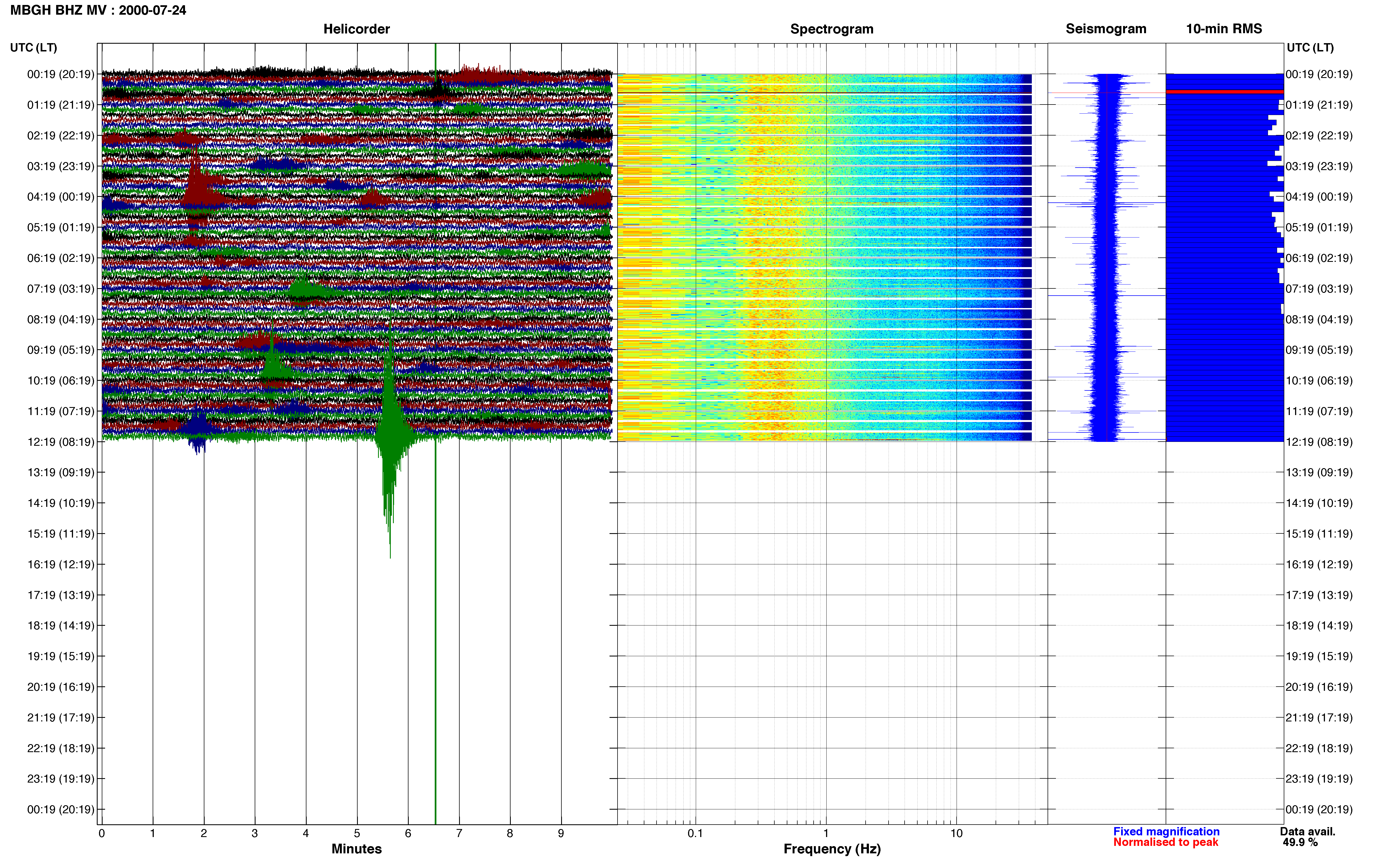
Task: Click the left '23:19 (19:19)' time label
Action: (60, 778)
